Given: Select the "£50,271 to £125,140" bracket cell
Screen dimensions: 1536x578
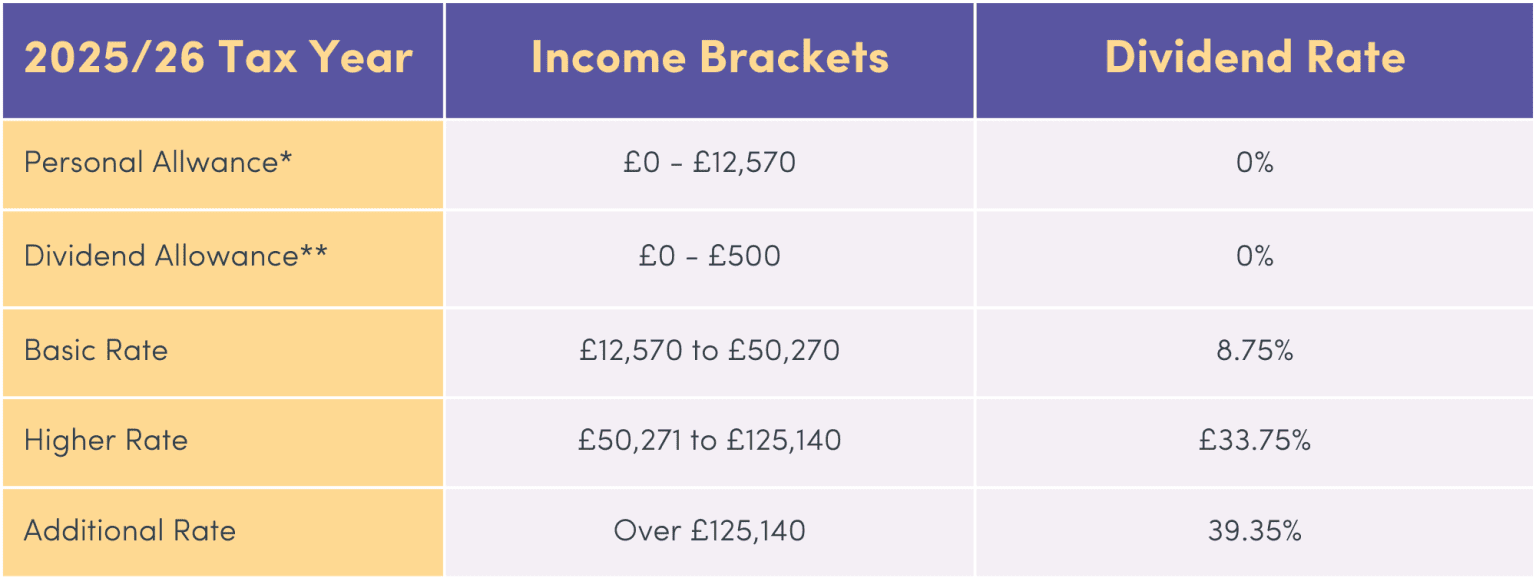Looking at the screenshot, I should tap(709, 440).
